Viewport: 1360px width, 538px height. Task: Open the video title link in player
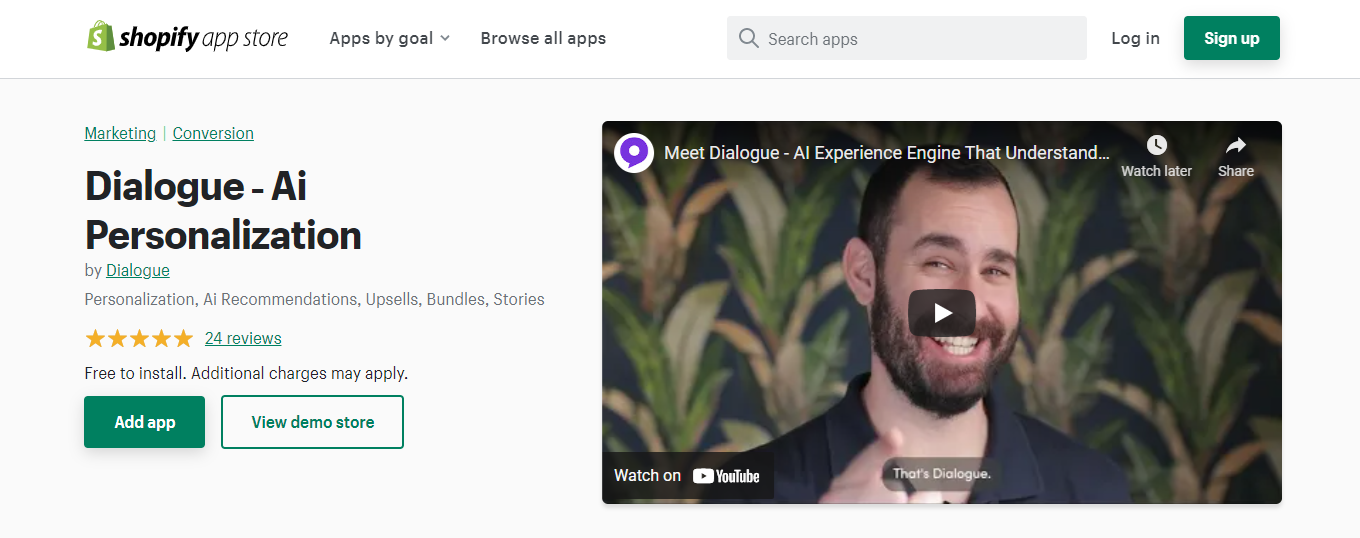pyautogui.click(x=886, y=153)
